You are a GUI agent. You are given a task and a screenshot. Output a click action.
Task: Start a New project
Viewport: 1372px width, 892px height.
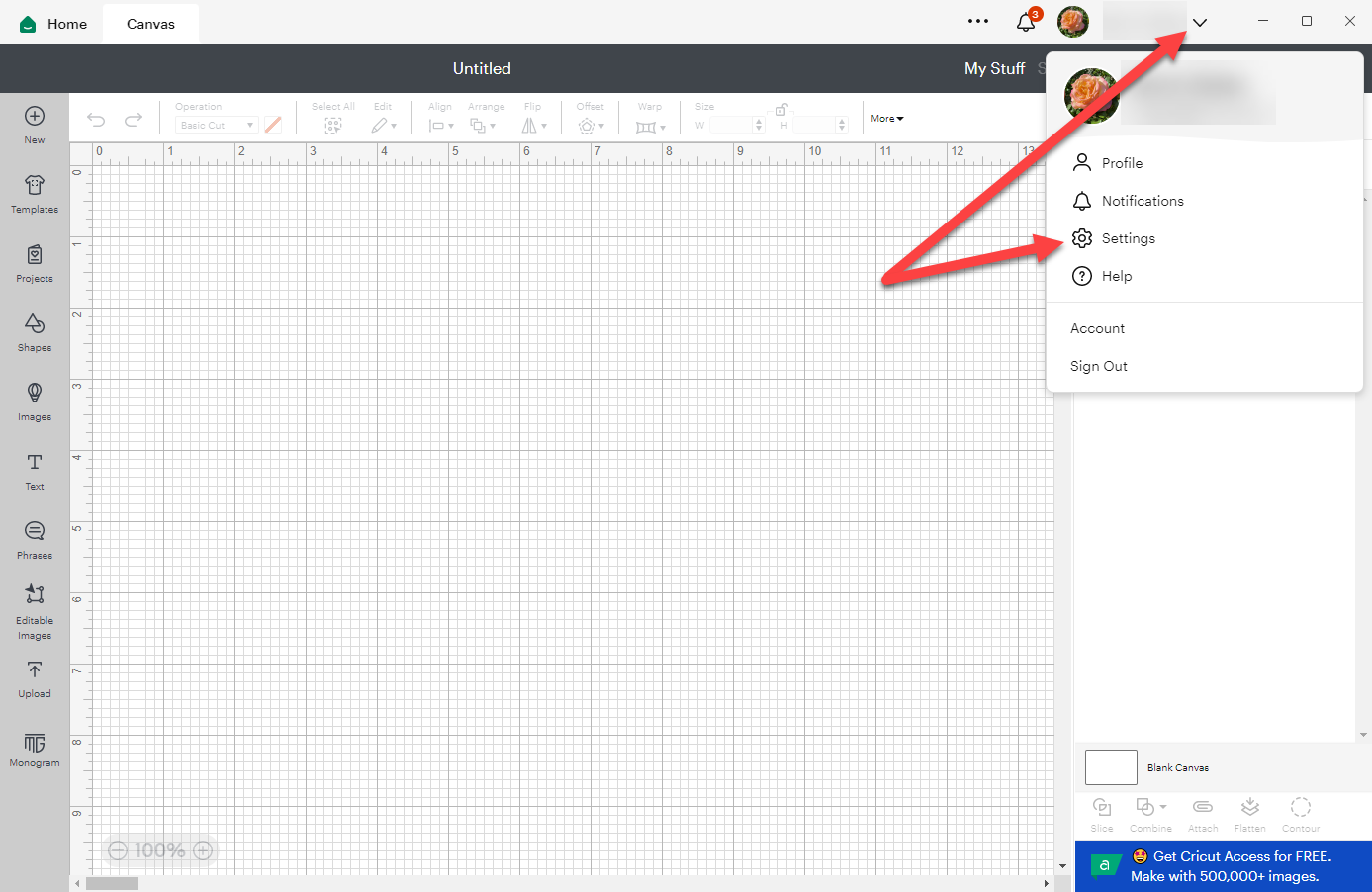35,125
